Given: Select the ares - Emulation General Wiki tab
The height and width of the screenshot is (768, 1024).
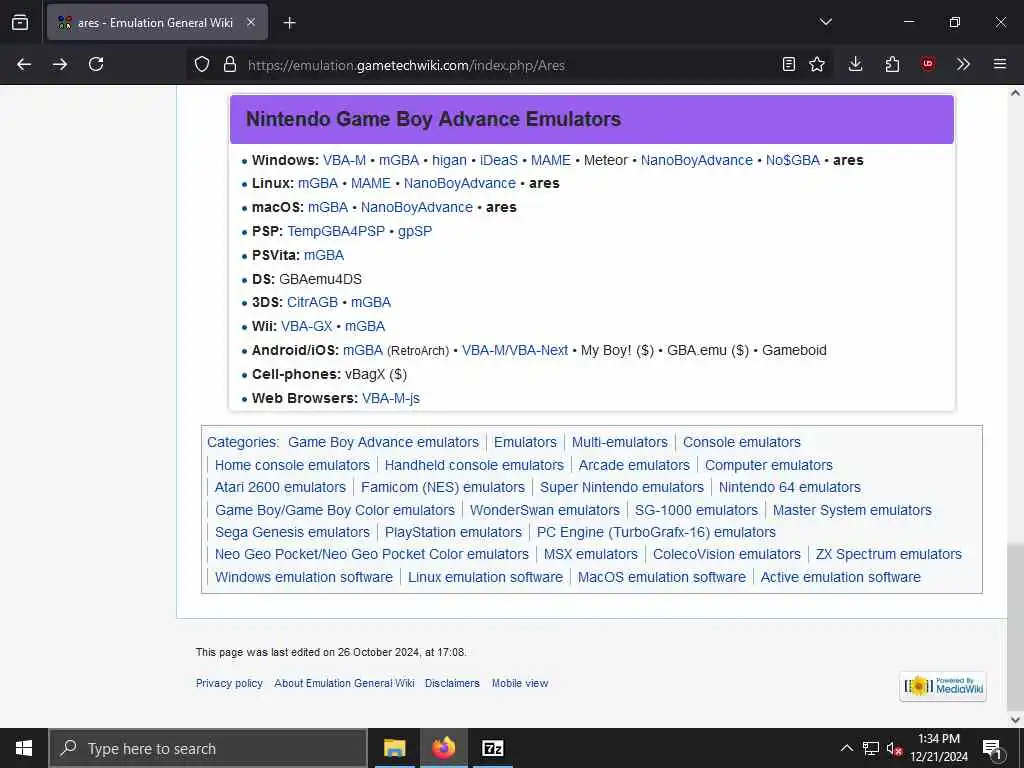Looking at the screenshot, I should [157, 22].
